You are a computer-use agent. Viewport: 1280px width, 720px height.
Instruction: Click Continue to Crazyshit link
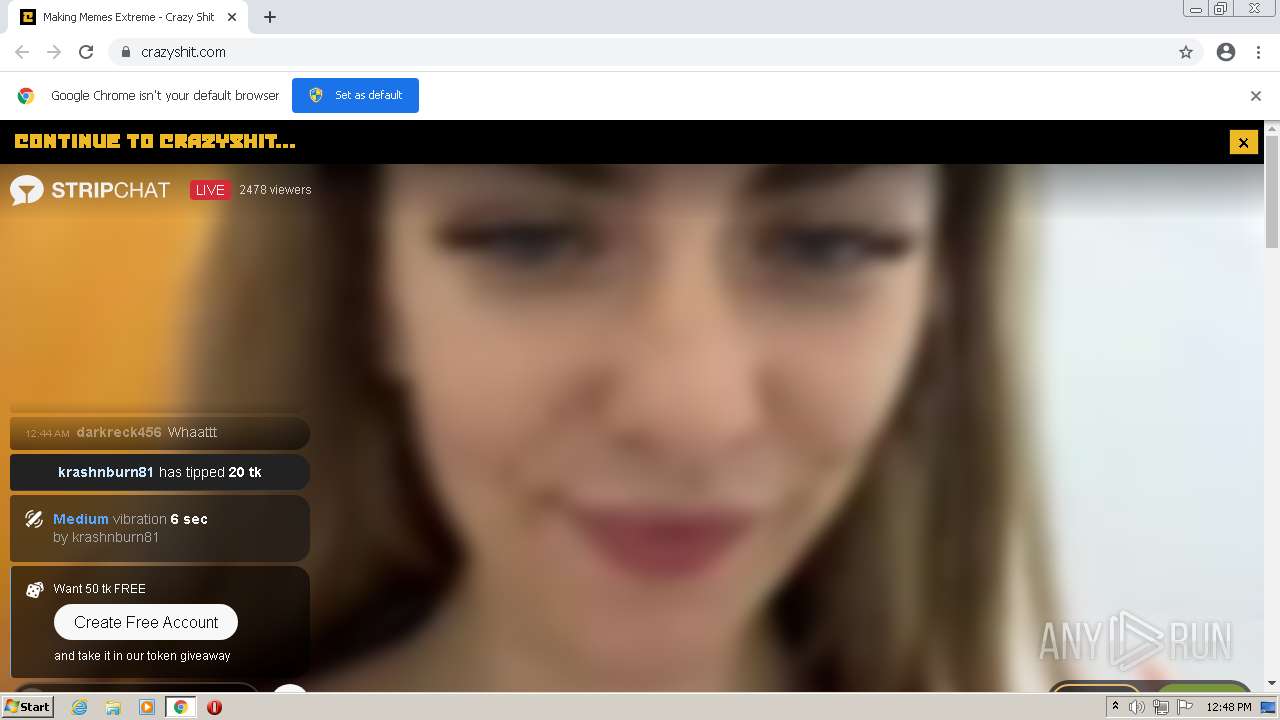[155, 142]
